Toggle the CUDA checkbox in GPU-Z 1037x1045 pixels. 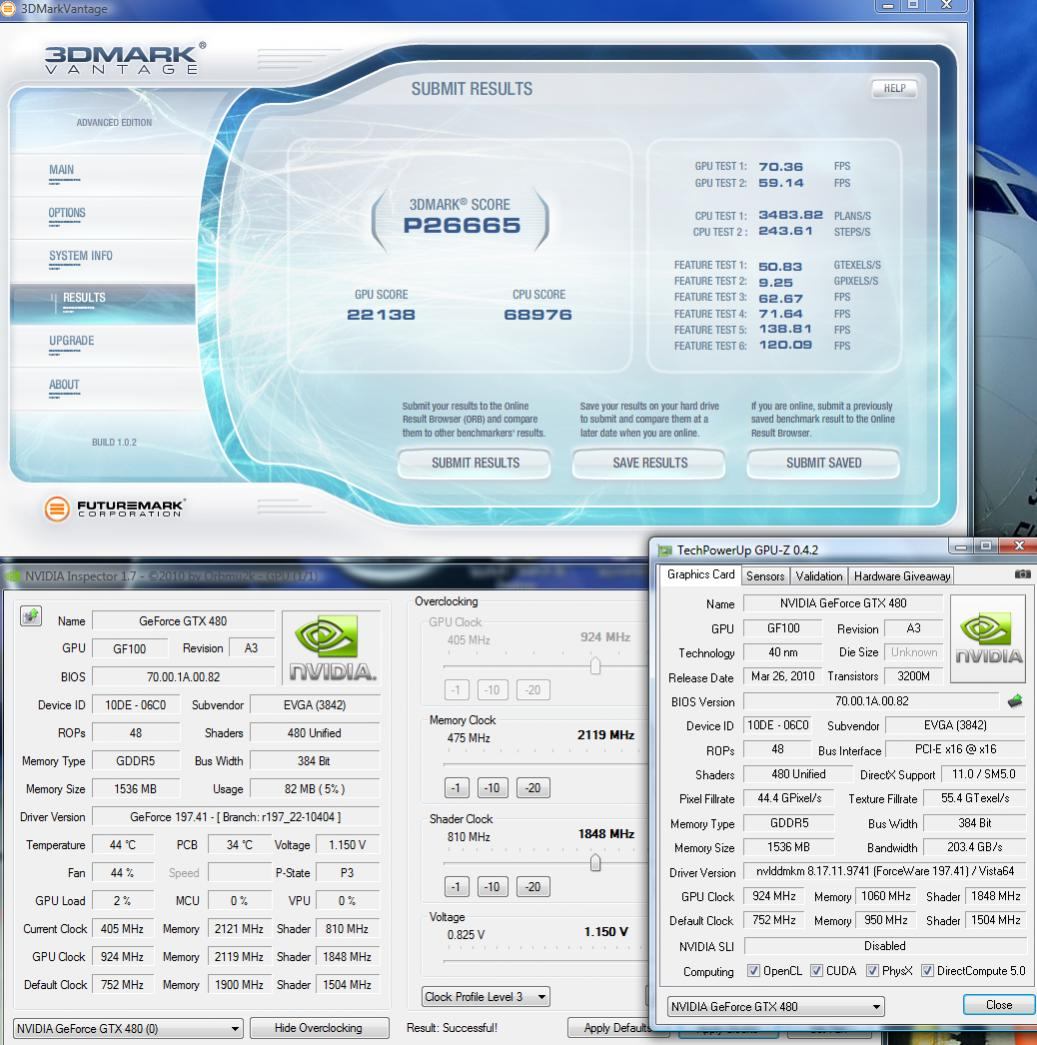[x=816, y=970]
